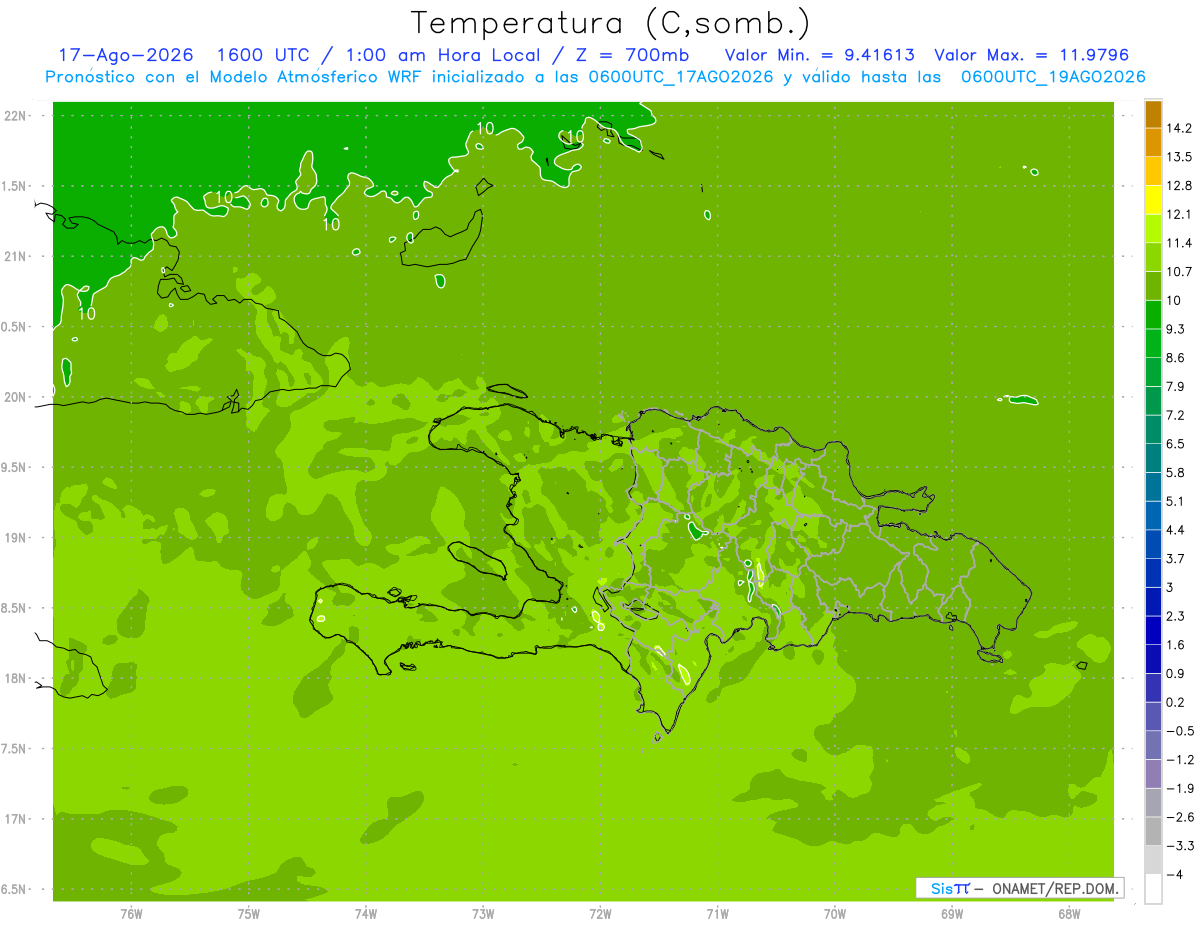Pick the green swatch between 9.3 and 10
Image resolution: width=1200 pixels, height=927 pixels.
[x=1153, y=315]
